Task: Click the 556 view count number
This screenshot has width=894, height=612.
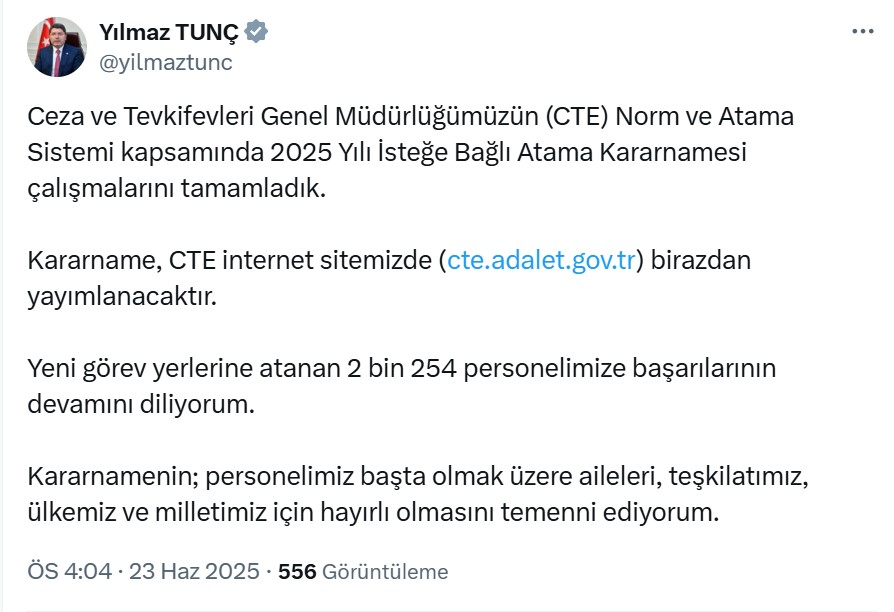Action: tap(297, 572)
